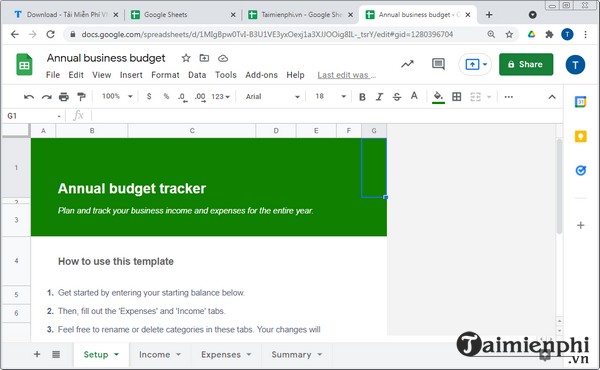Open the text color picker

coord(414,96)
